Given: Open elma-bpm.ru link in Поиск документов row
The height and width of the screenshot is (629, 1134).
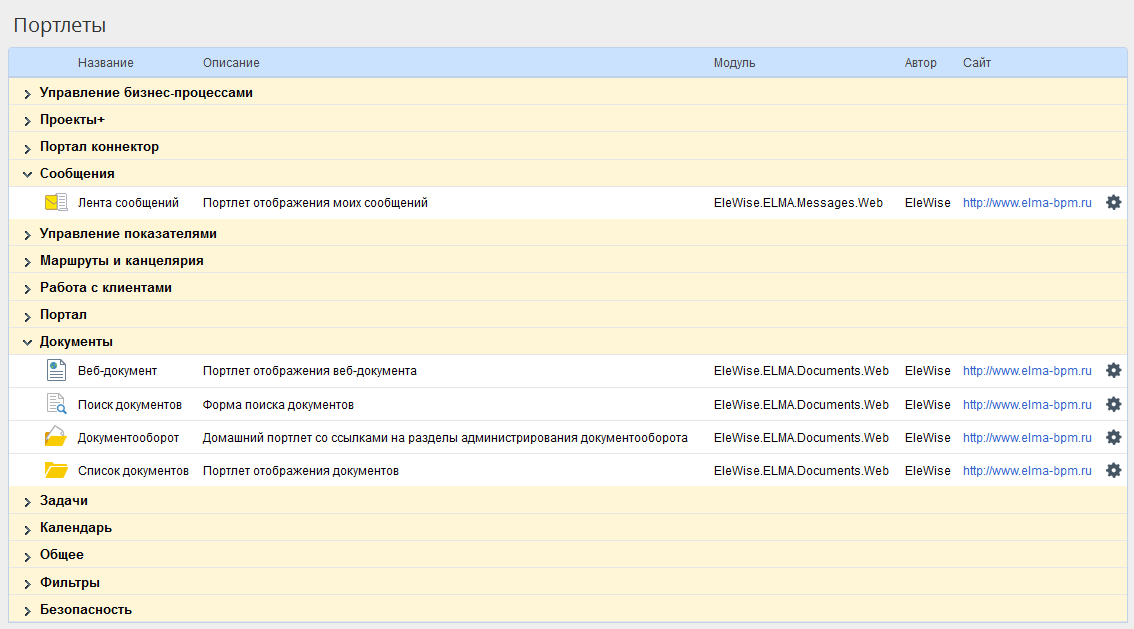Looking at the screenshot, I should (1027, 405).
